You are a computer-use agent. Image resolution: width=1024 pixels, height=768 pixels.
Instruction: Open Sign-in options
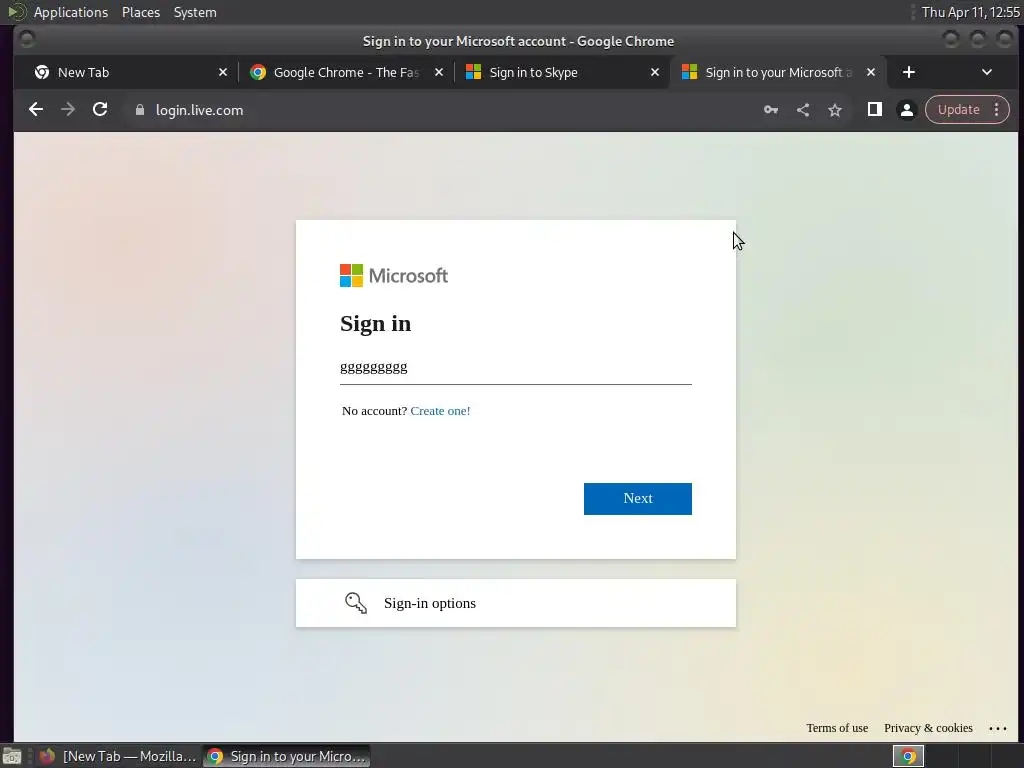click(515, 603)
